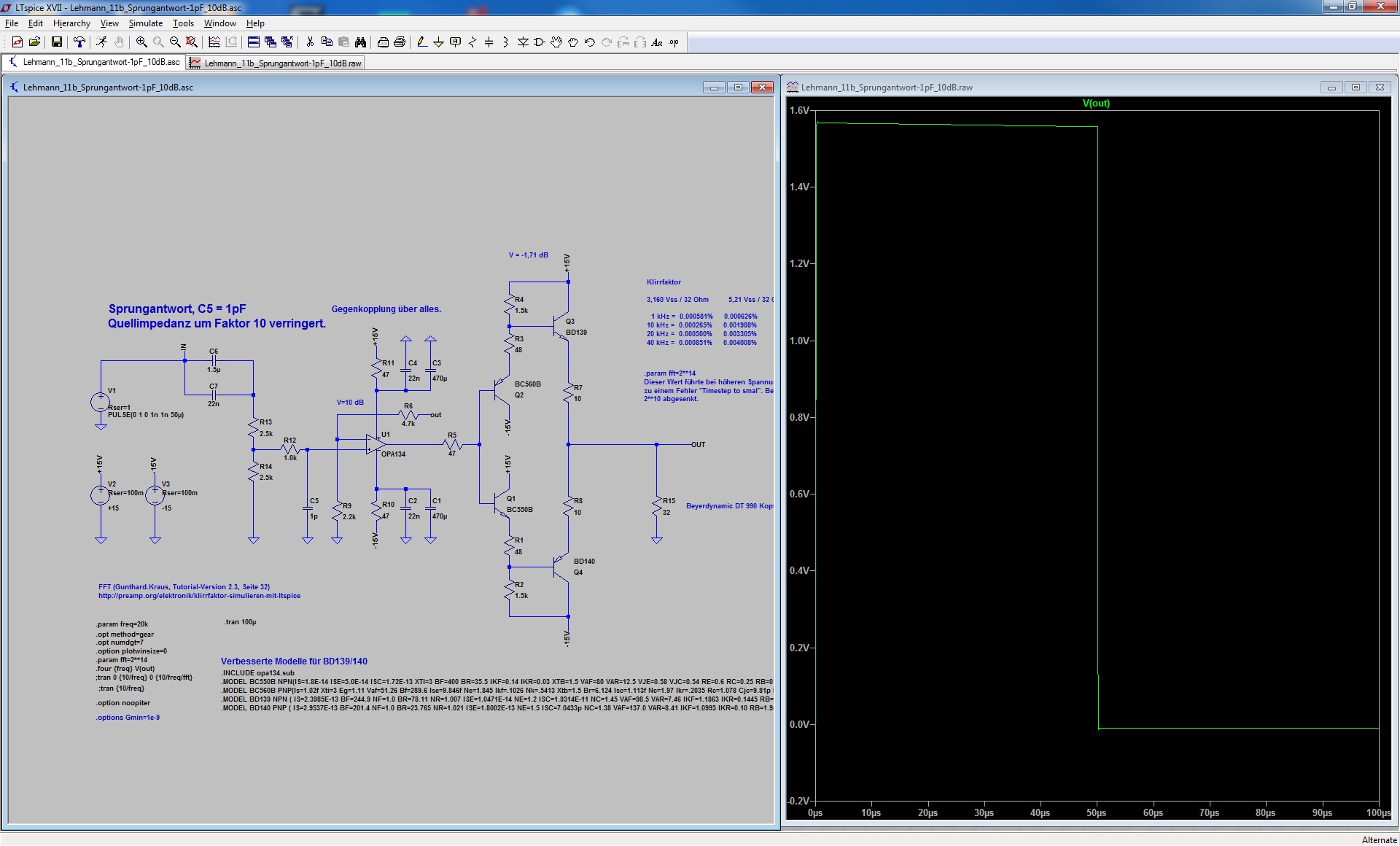This screenshot has height=846, width=1400.
Task: Click the Pick Visible Traces icon
Action: coord(214,42)
